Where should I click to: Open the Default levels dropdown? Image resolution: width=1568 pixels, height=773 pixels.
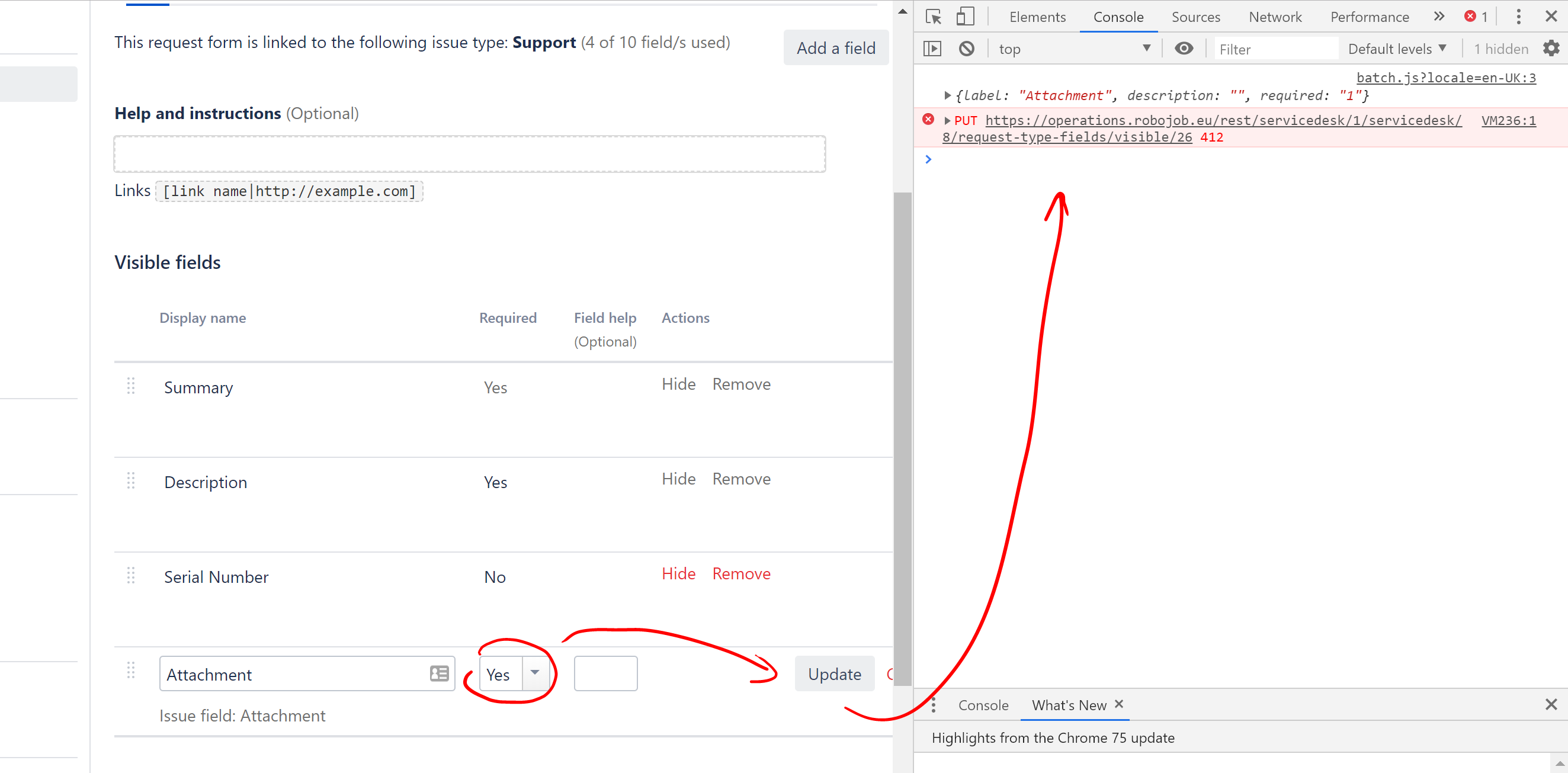[1396, 49]
